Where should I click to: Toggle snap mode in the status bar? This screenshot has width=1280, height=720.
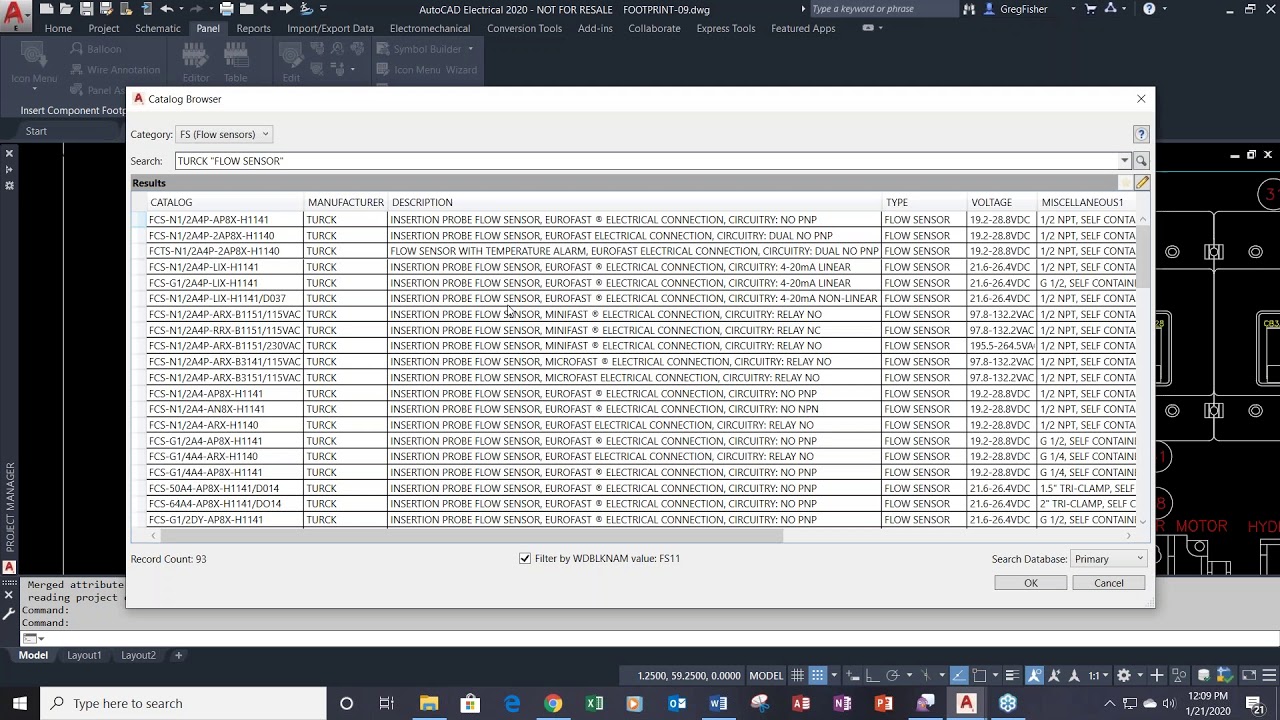(x=817, y=675)
